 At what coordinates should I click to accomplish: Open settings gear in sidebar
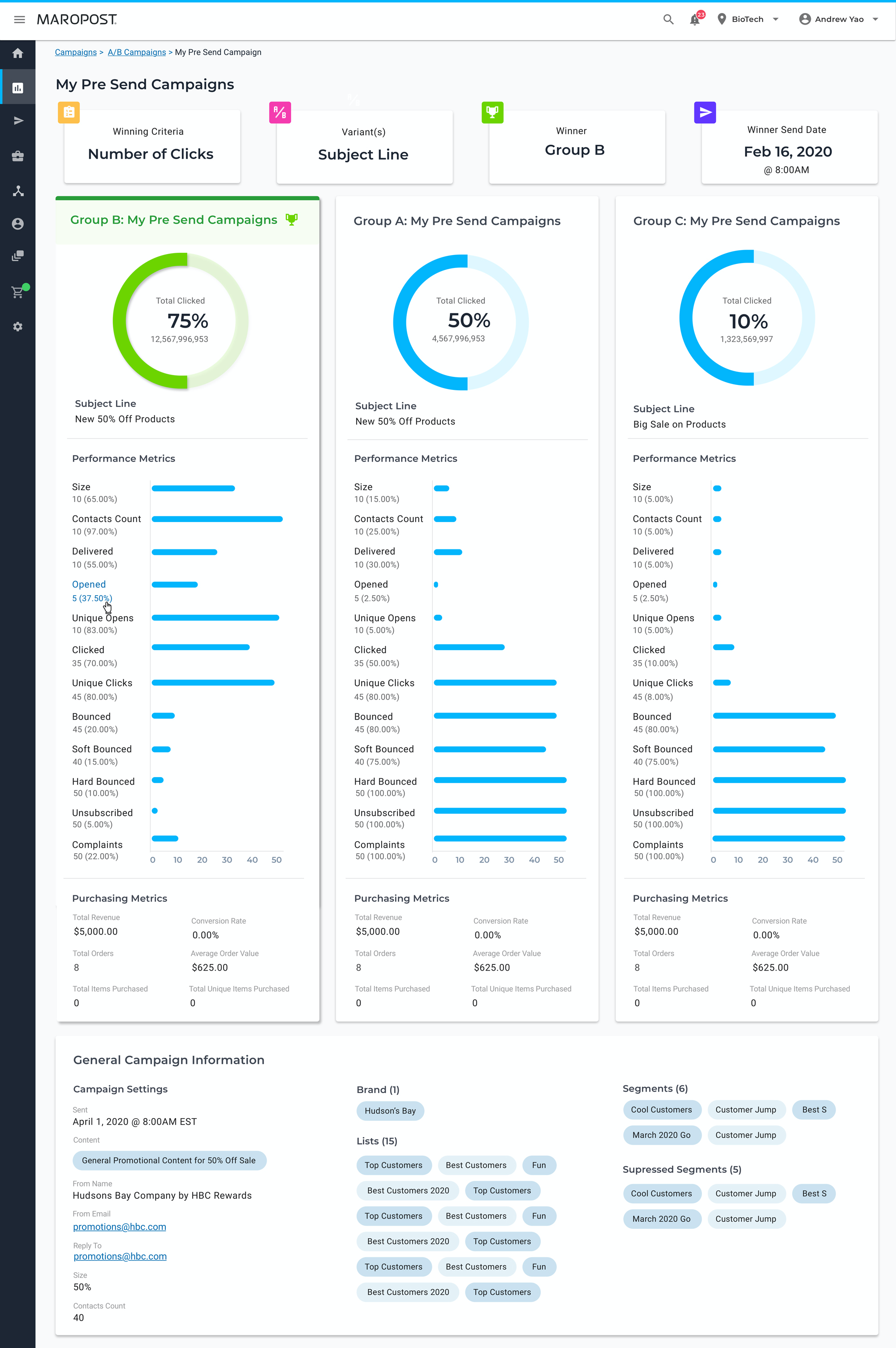18,327
